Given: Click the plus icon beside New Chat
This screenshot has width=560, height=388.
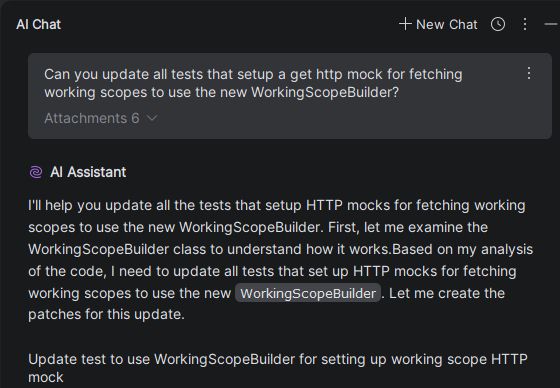Looking at the screenshot, I should click(405, 24).
